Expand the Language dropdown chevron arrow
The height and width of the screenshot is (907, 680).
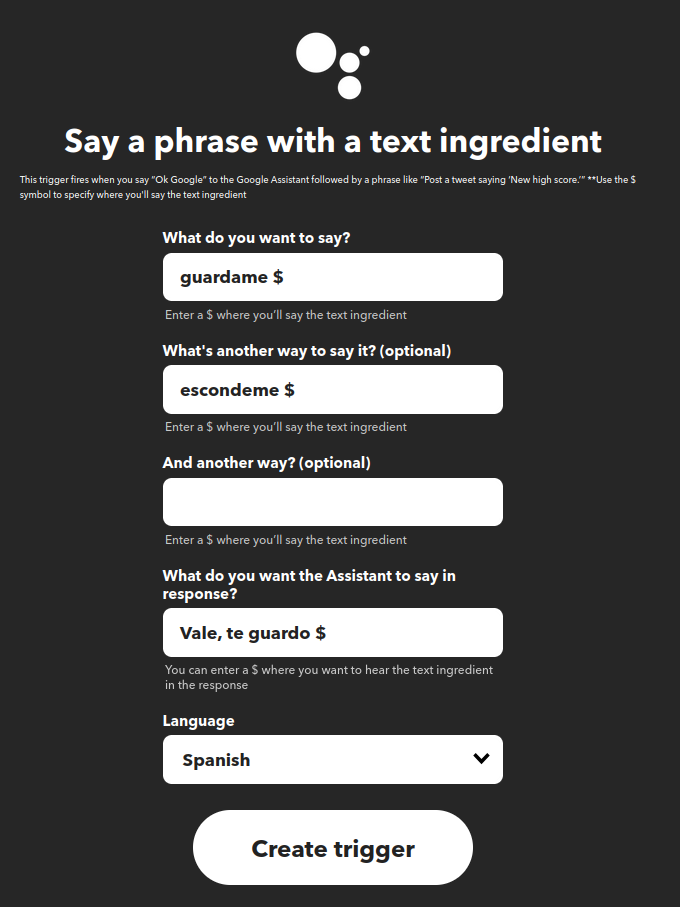(481, 759)
